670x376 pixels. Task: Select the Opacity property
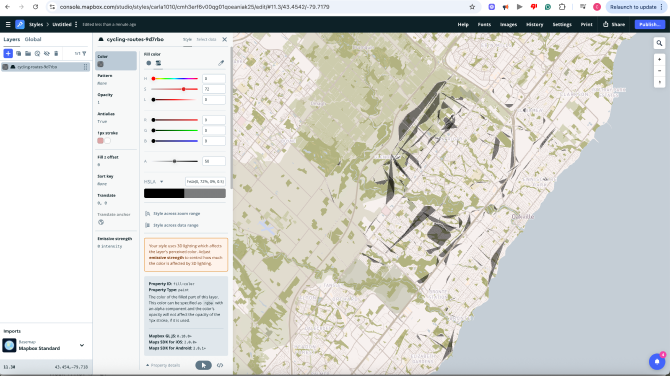point(116,99)
